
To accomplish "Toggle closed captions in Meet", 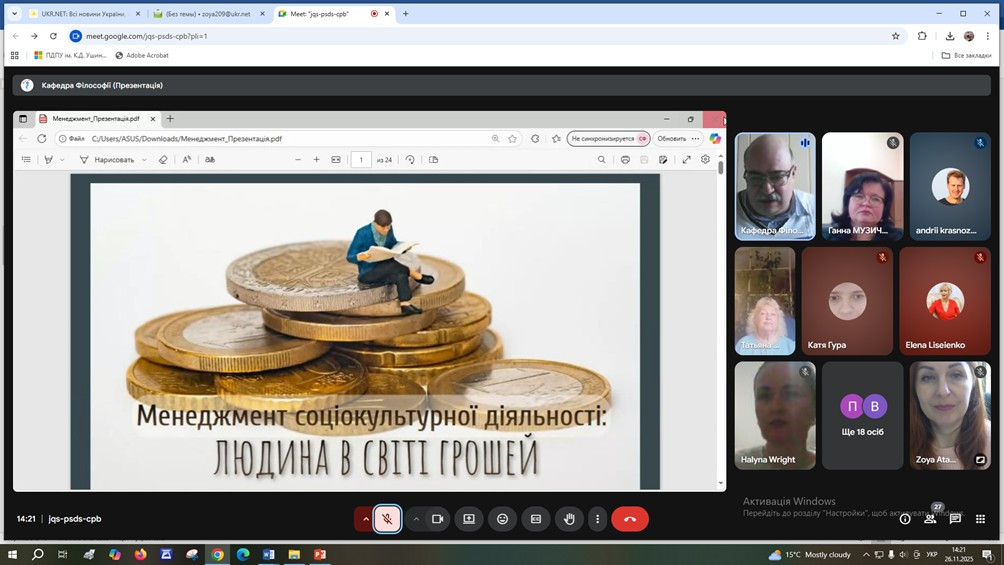I will pos(536,519).
